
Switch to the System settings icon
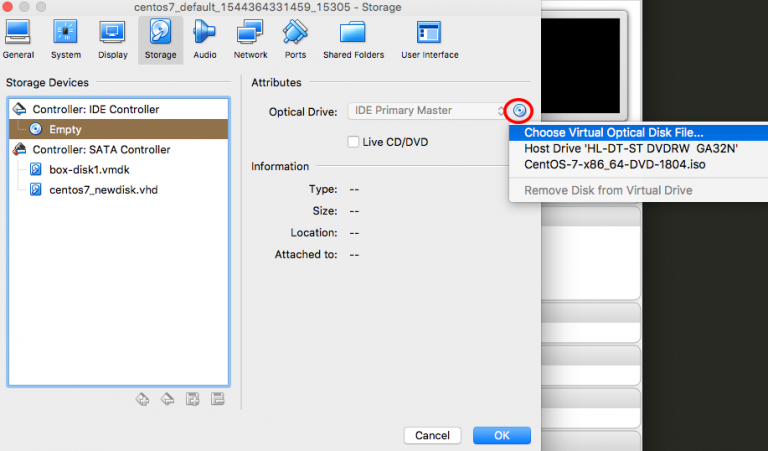tap(66, 38)
